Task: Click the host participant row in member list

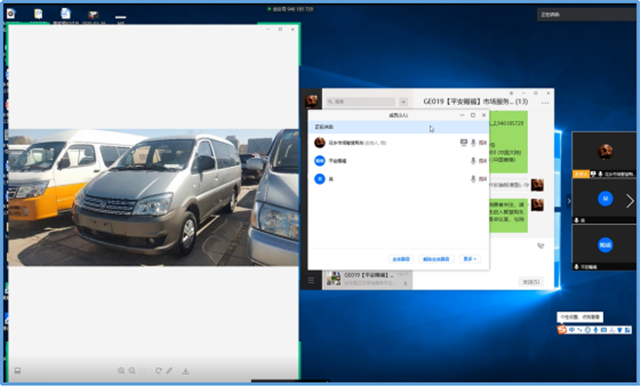Action: 398,142
